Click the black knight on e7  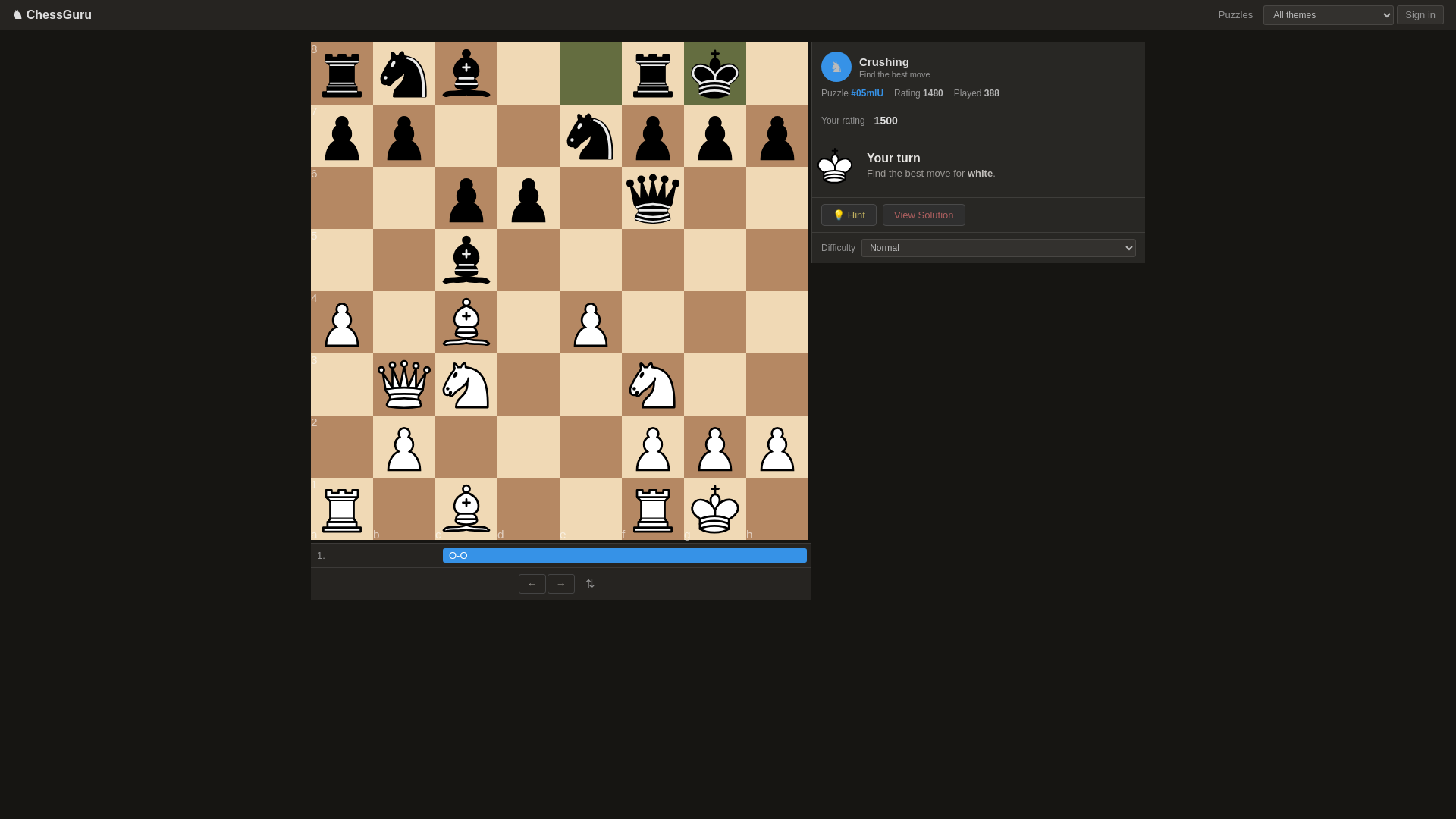coord(590,136)
